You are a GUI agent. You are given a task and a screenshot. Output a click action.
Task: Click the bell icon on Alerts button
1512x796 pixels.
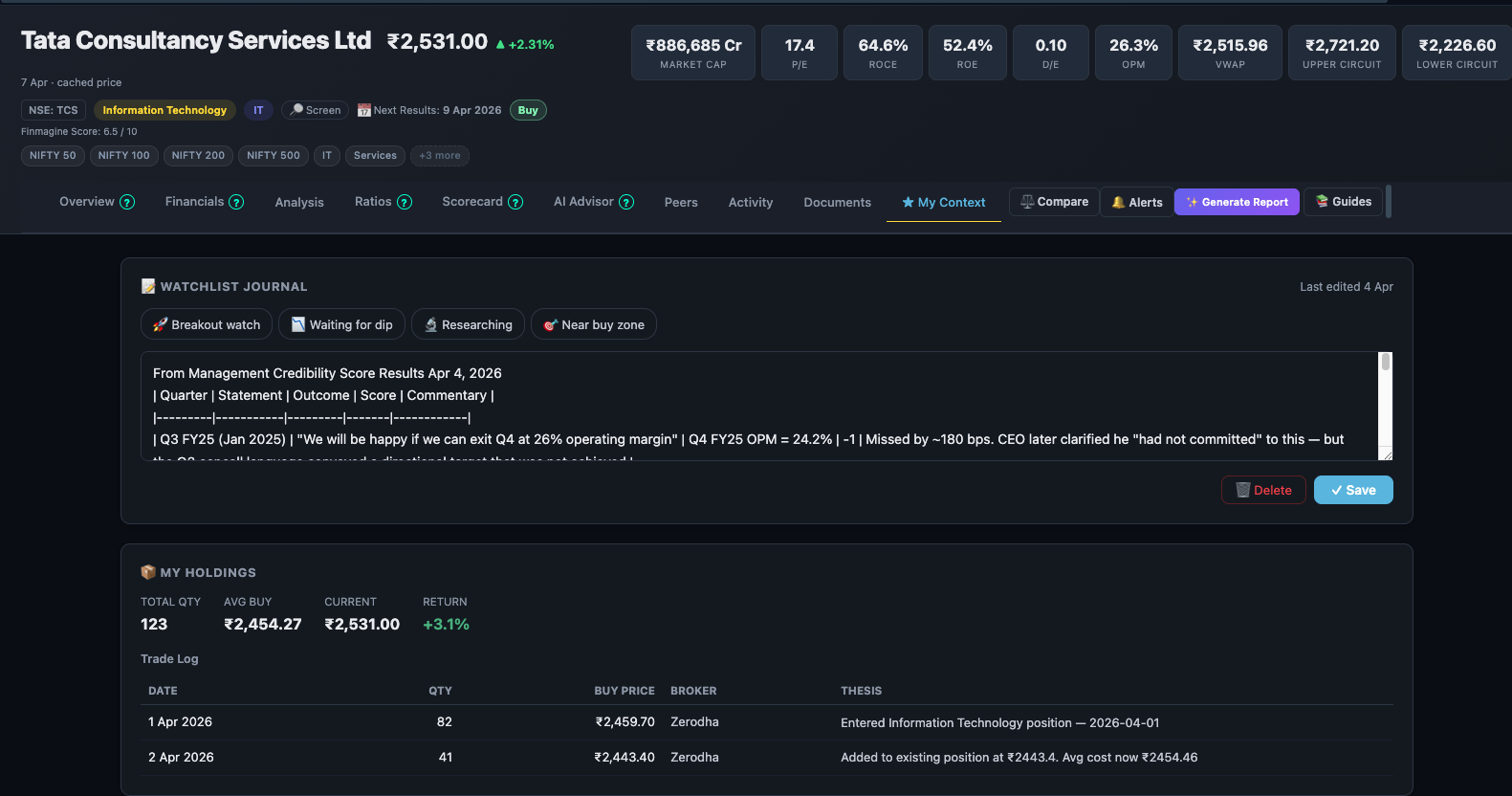[1118, 202]
